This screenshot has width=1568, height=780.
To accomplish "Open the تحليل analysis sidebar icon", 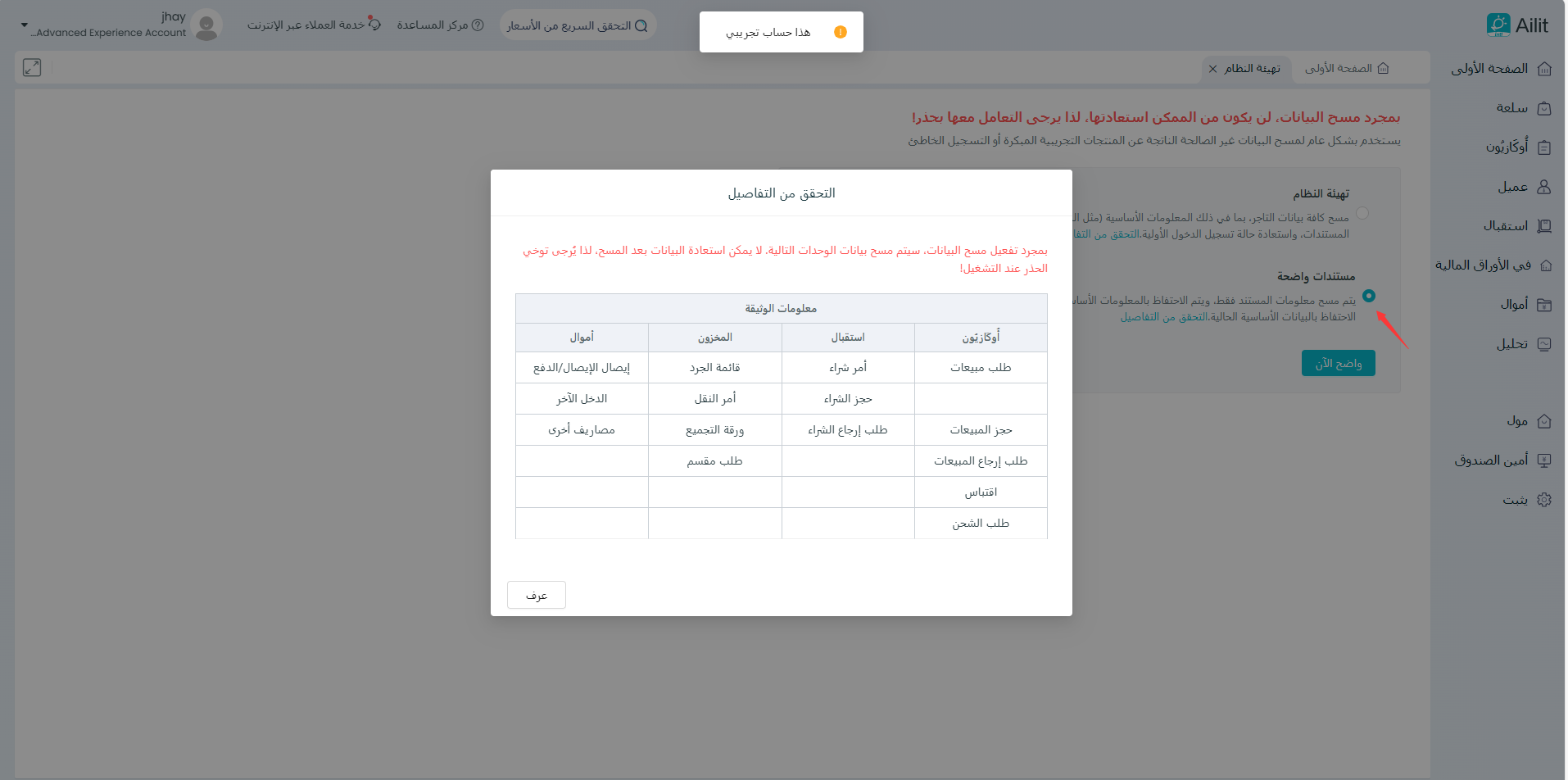I will (x=1544, y=344).
